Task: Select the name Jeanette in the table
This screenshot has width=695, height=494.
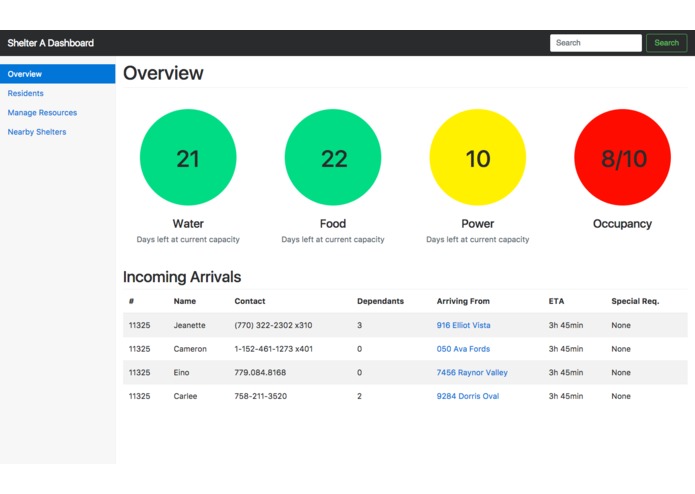Action: tap(189, 325)
